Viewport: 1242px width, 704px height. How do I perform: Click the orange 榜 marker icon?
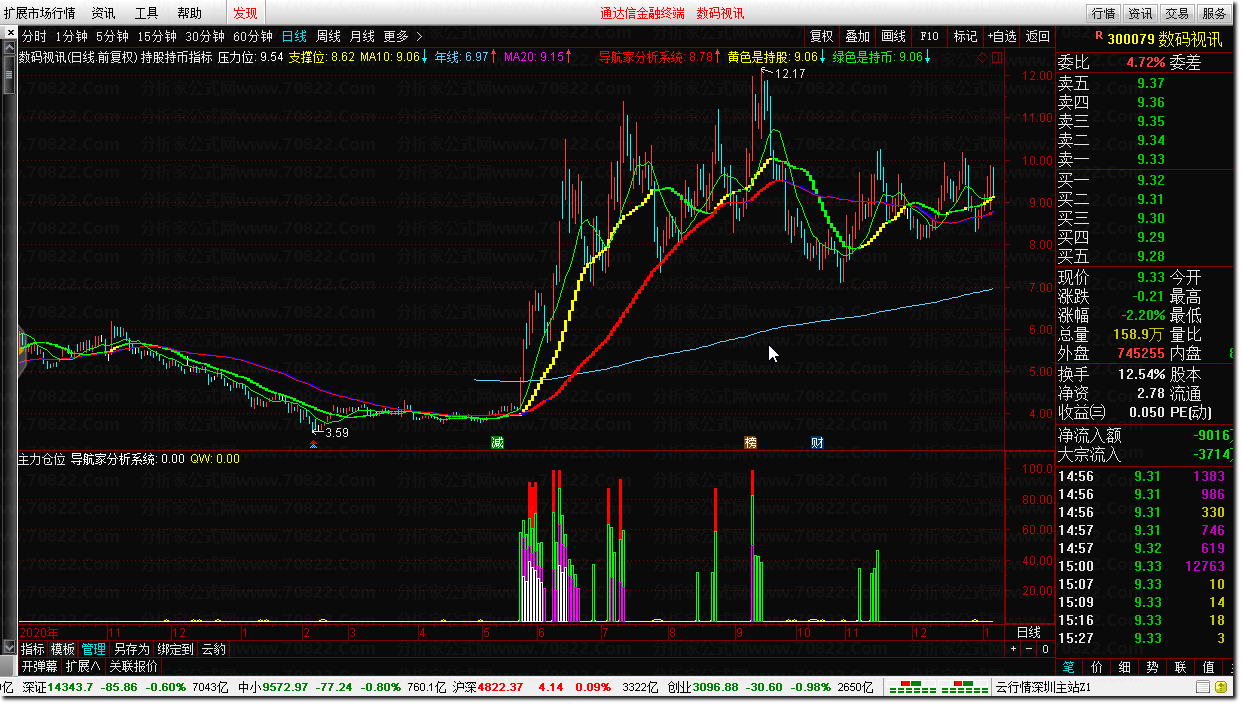(750, 442)
